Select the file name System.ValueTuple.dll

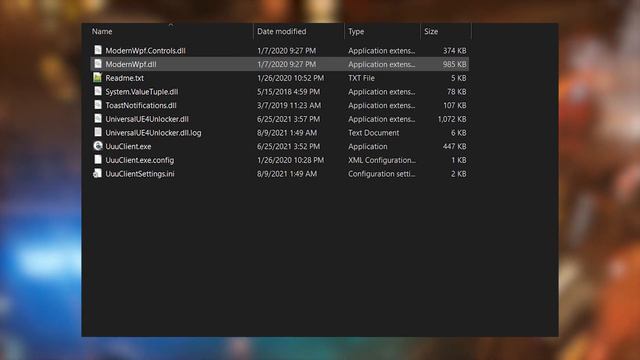click(x=142, y=92)
